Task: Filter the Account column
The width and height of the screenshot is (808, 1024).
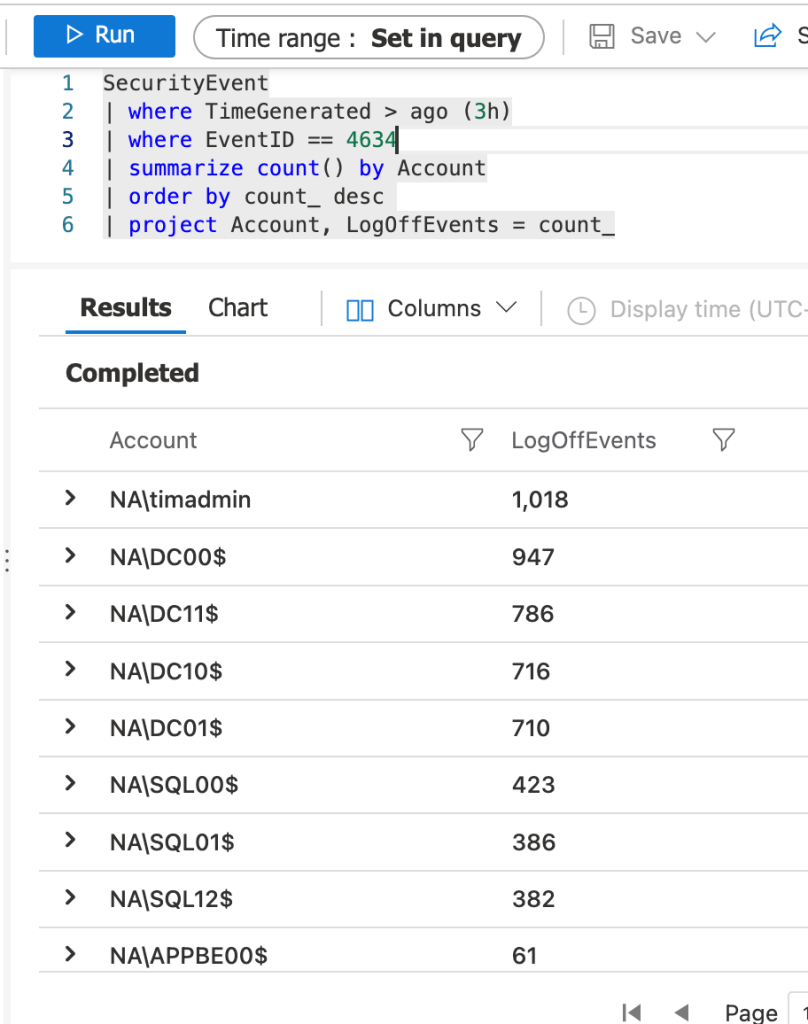Action: 472,440
